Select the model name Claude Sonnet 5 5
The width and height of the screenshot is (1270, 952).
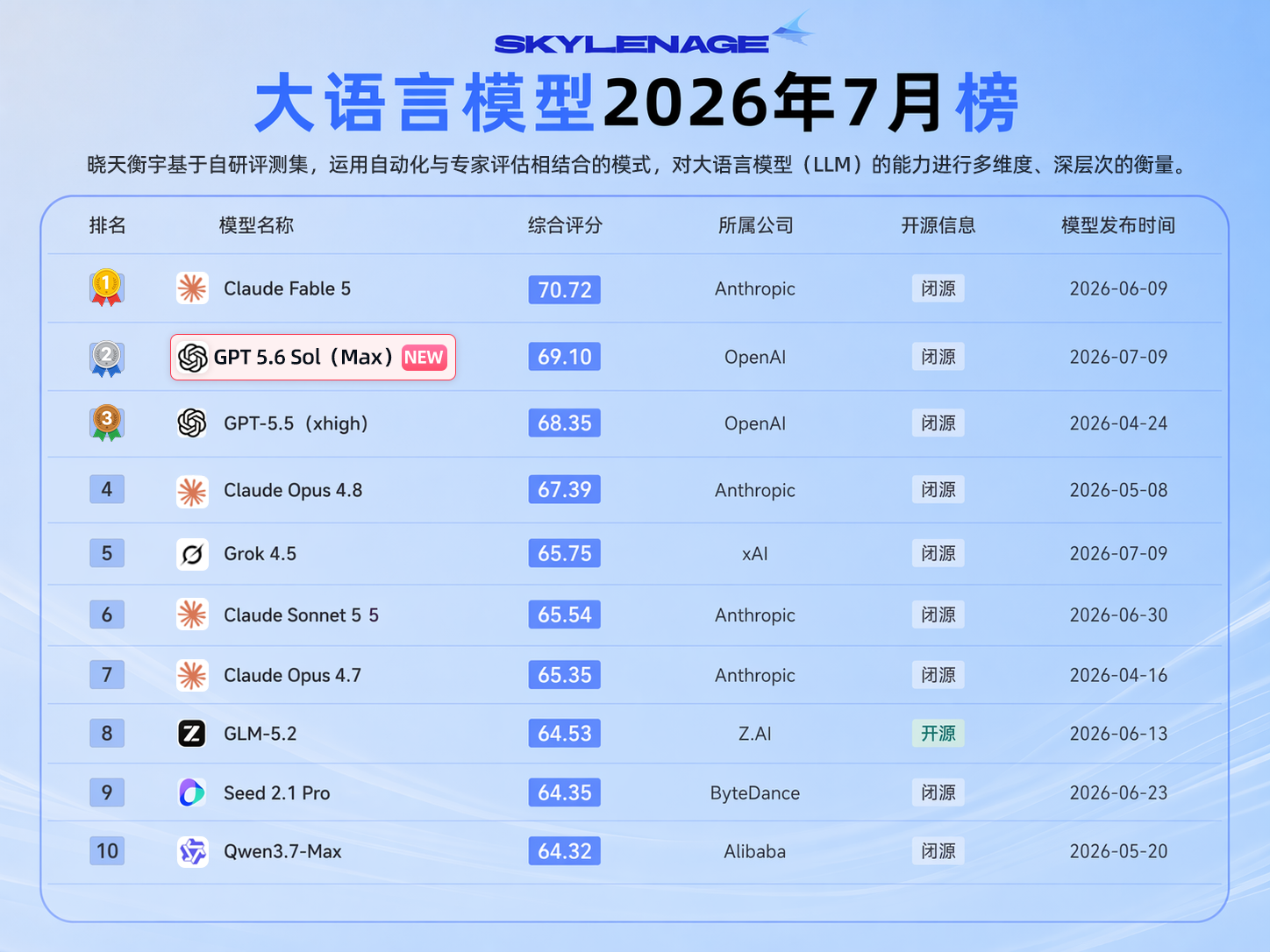coord(302,615)
